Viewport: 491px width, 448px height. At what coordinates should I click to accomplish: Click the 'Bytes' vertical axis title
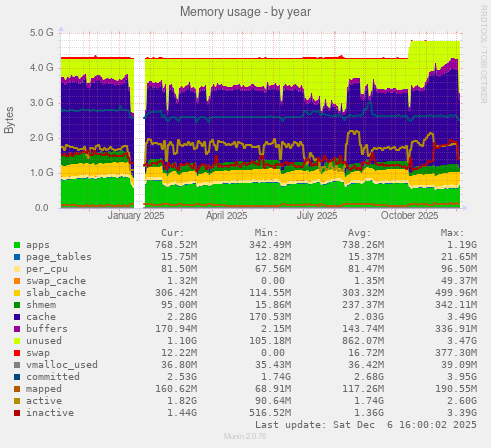(9, 120)
